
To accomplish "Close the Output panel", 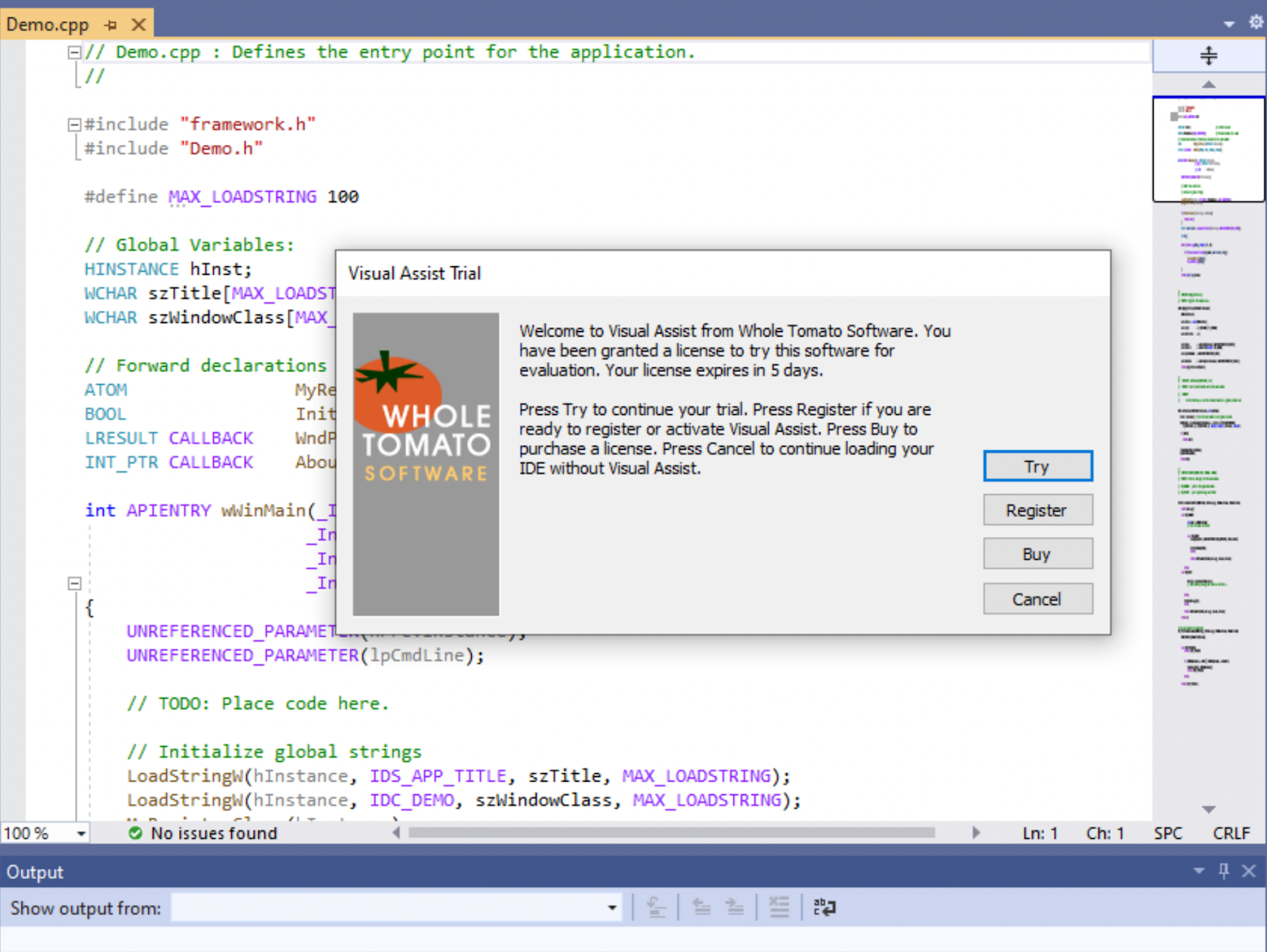I will tap(1249, 871).
